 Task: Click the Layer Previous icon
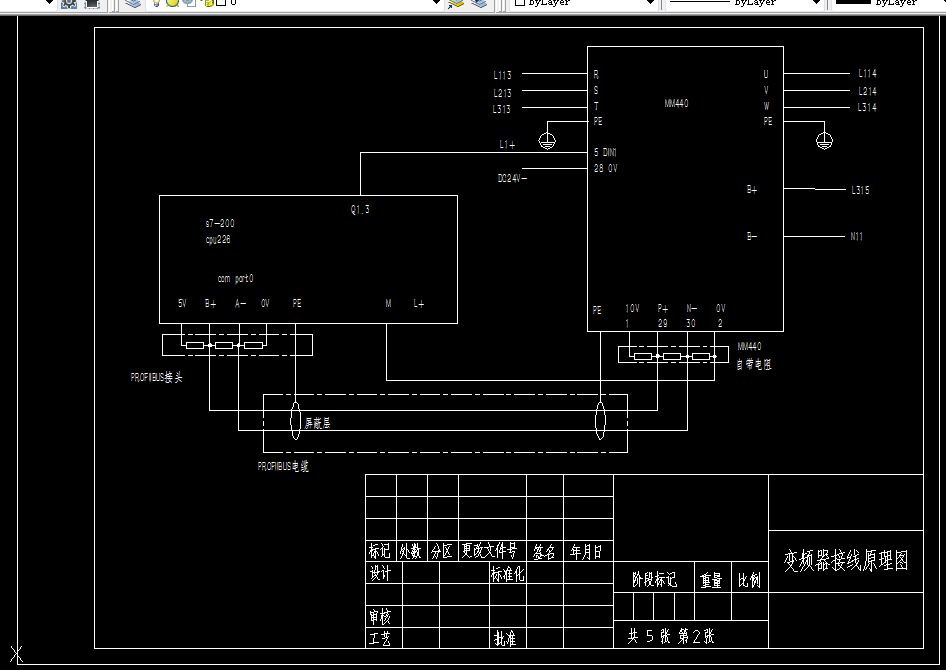click(479, 4)
